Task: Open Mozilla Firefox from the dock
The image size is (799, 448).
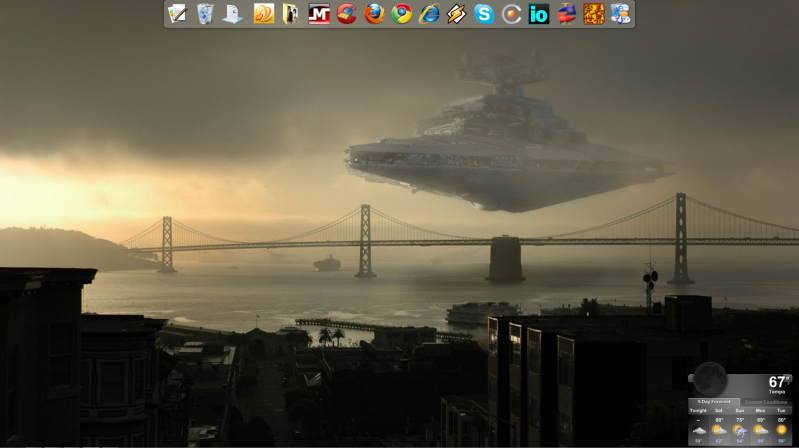Action: click(x=374, y=14)
